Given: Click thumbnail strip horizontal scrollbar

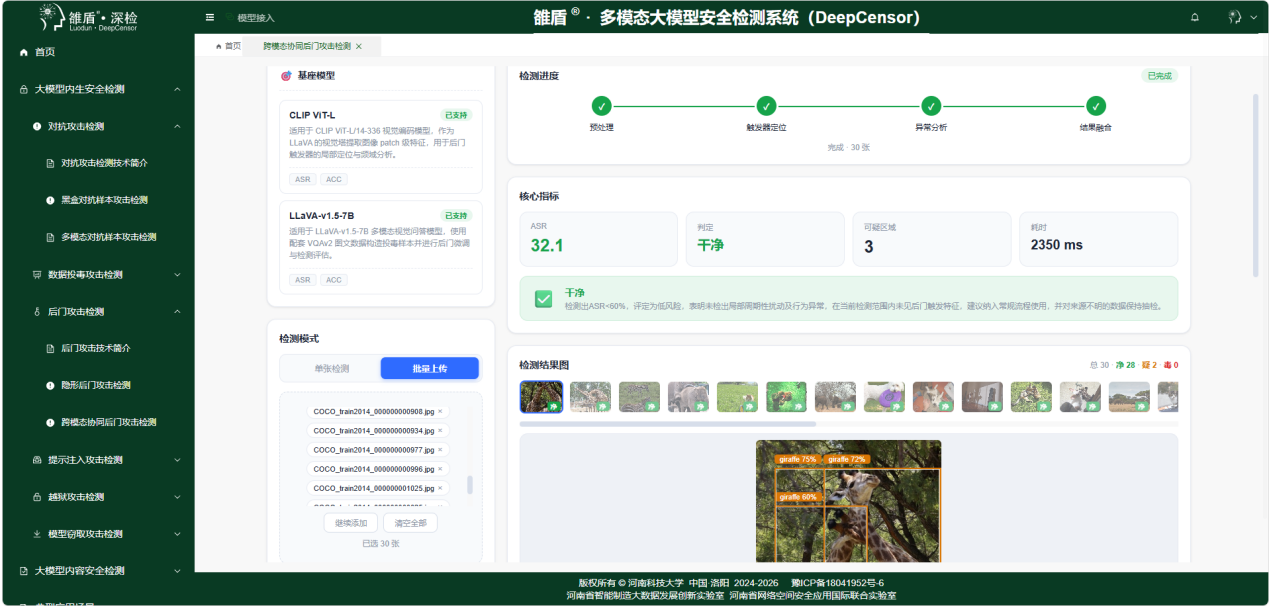Looking at the screenshot, I should point(667,424).
